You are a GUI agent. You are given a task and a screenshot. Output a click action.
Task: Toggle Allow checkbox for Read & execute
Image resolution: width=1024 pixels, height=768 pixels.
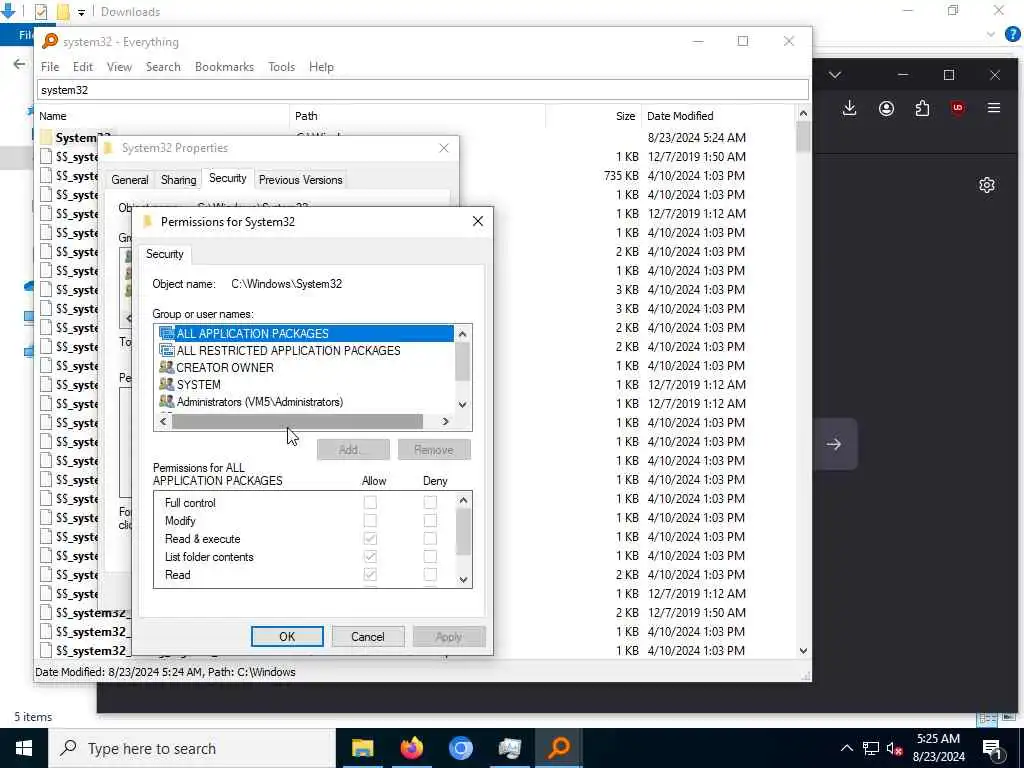[x=370, y=539]
